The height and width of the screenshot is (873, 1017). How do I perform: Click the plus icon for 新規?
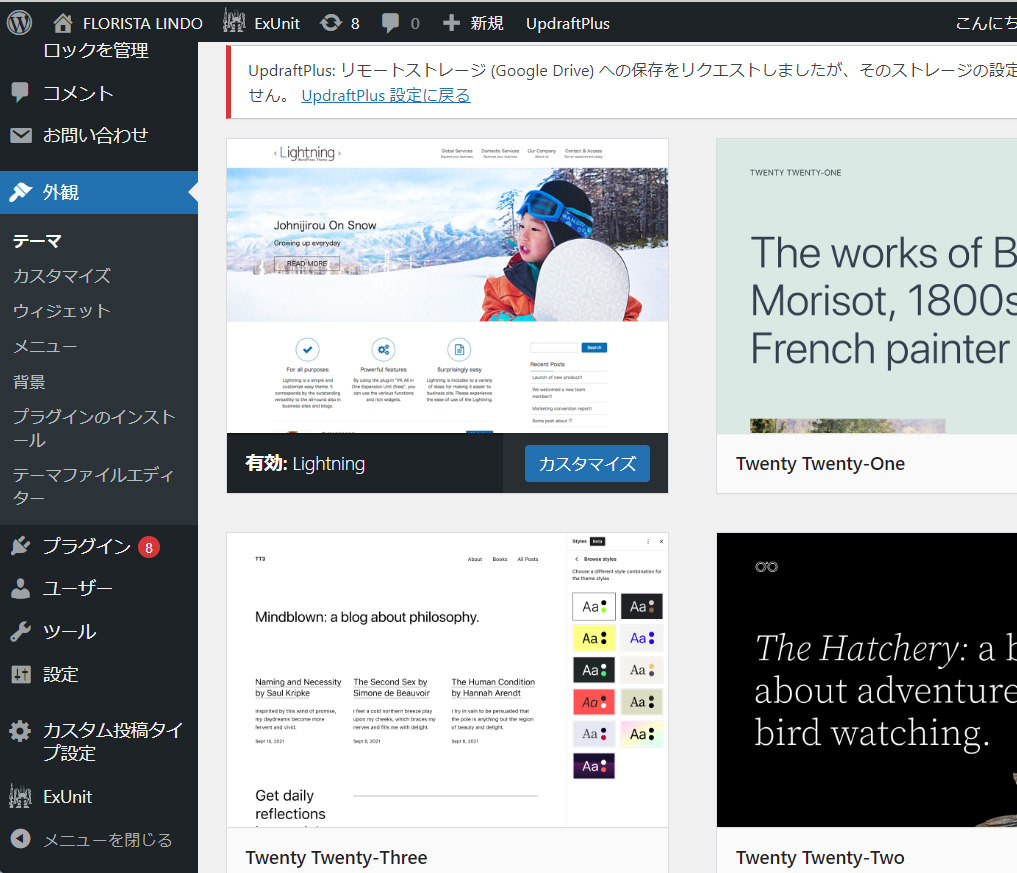pyautogui.click(x=451, y=23)
